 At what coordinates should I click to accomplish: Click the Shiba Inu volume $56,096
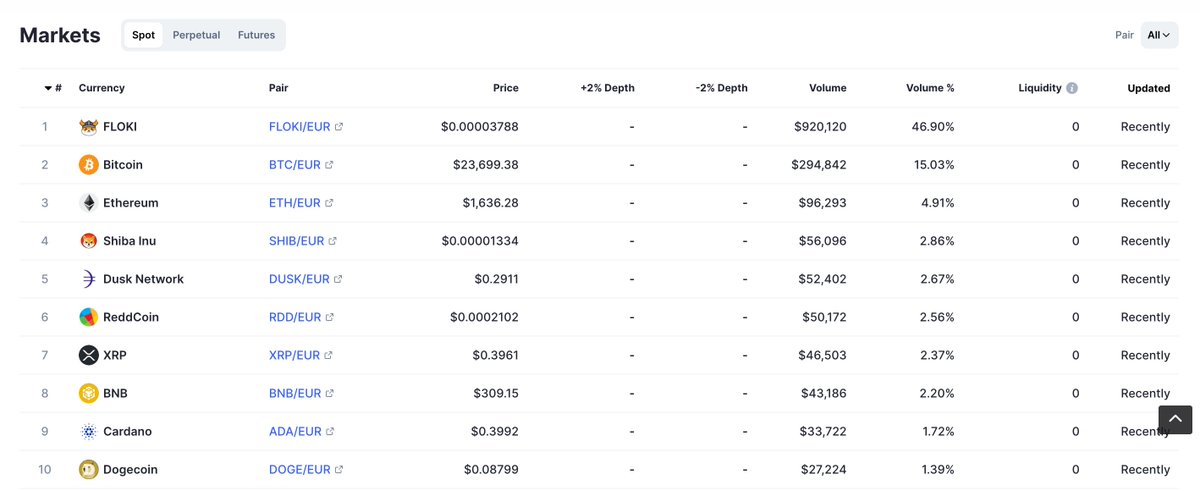tap(824, 241)
